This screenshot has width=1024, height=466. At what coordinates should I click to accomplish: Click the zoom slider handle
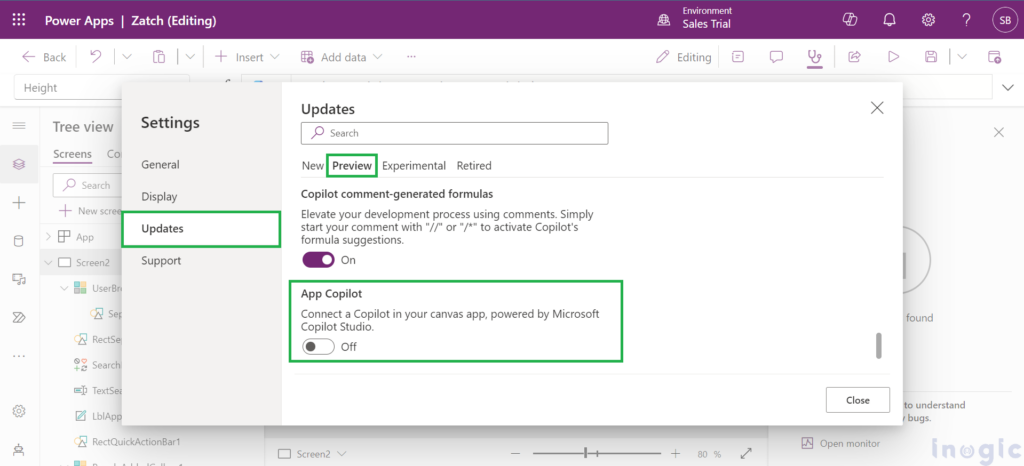(585, 454)
